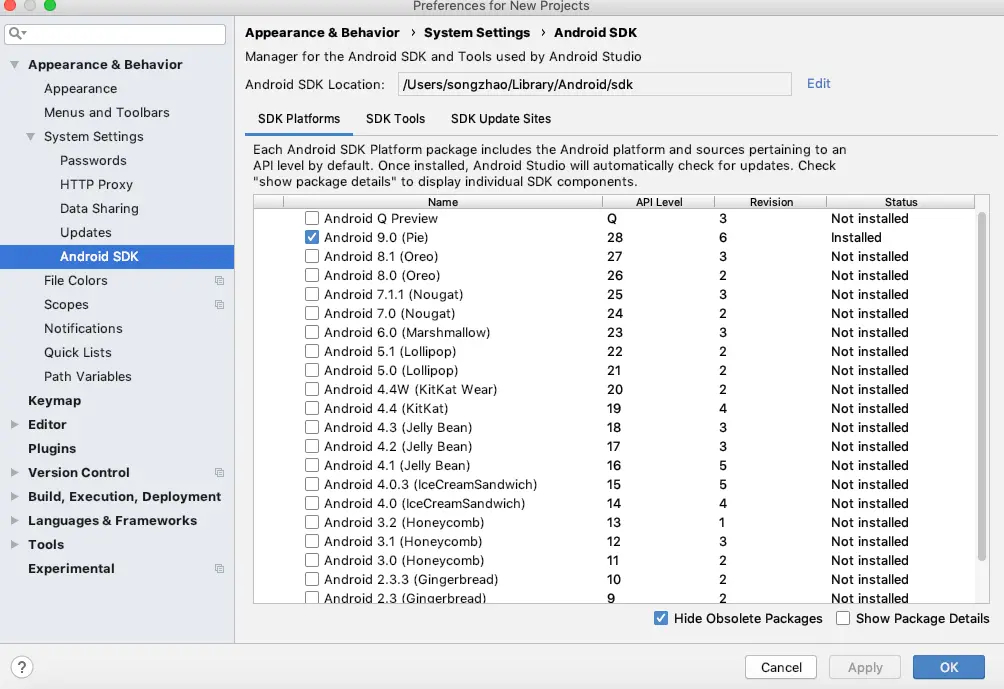Screen dimensions: 1004x689
Task: Switch to the SDK Platforms tab
Action: pos(299,119)
